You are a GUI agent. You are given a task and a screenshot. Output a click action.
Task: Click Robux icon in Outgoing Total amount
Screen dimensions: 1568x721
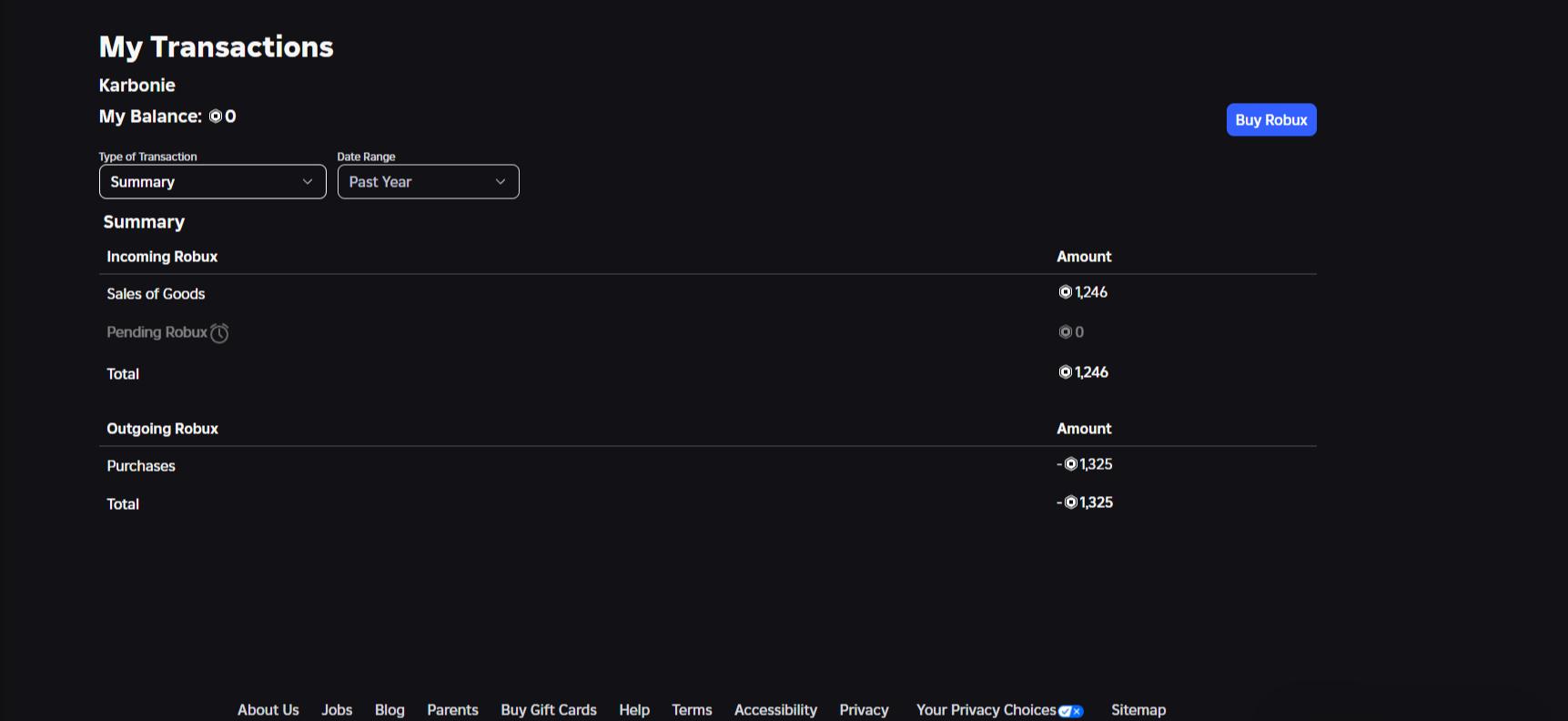pos(1070,503)
